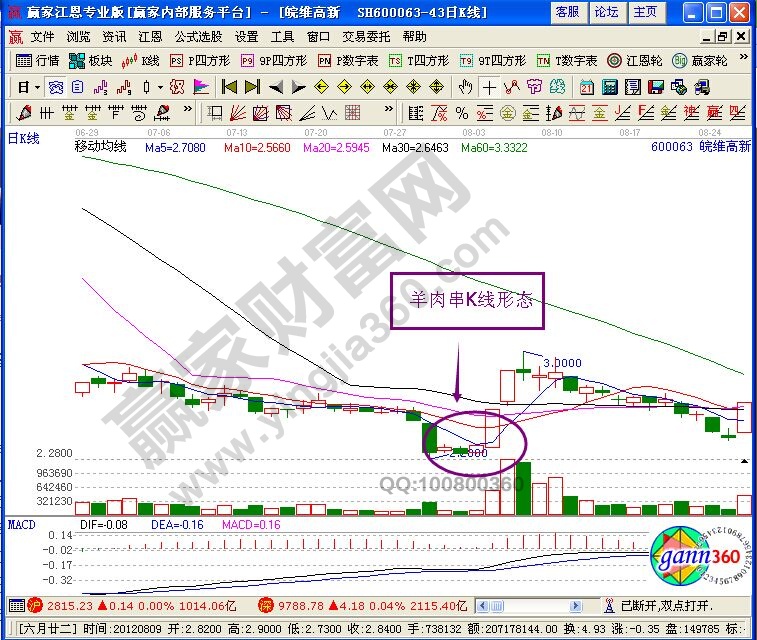Expand the candlestick style dropdown arrow
This screenshot has width=757, height=640.
tap(160, 87)
